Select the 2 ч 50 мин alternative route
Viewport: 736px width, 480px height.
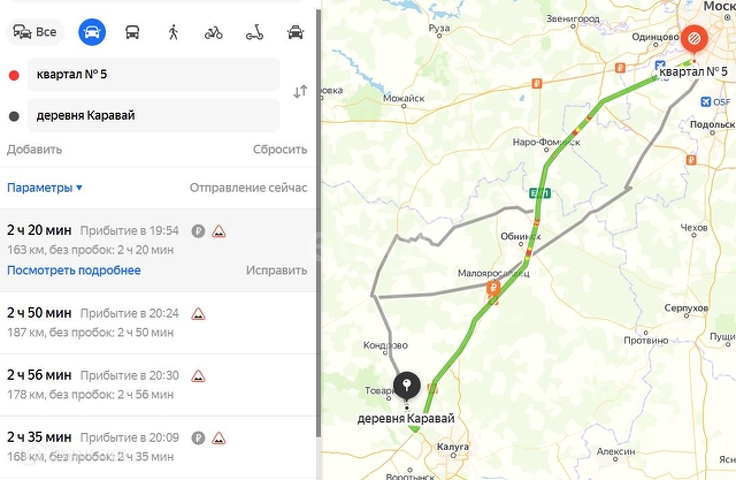[158, 322]
